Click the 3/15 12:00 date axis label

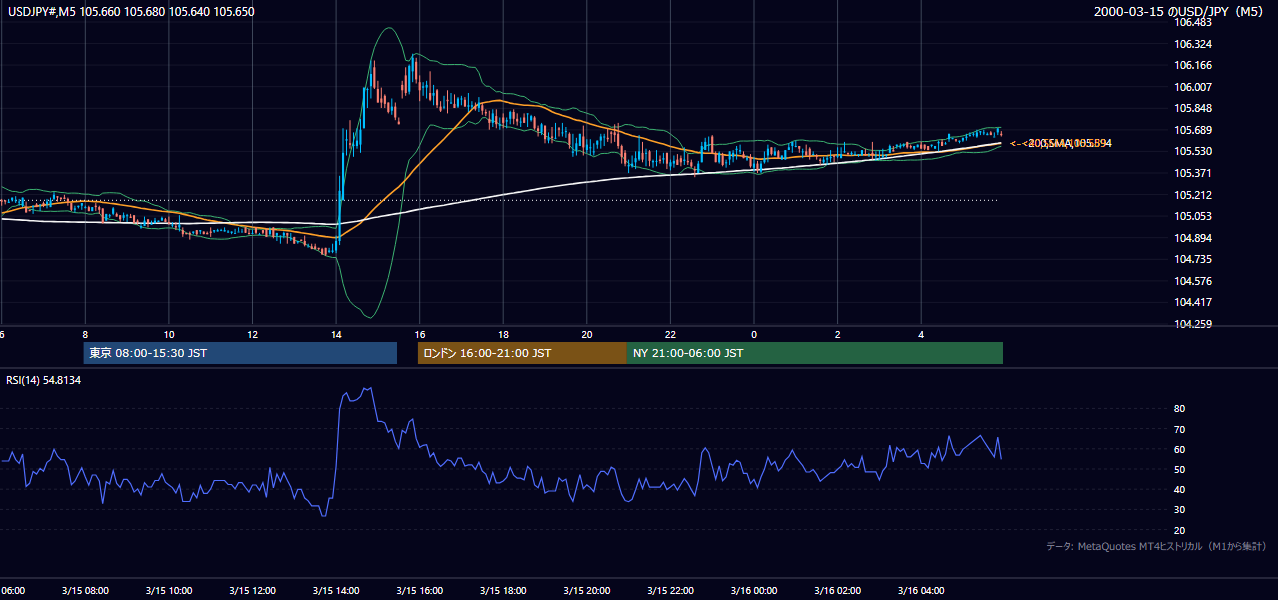(252, 591)
